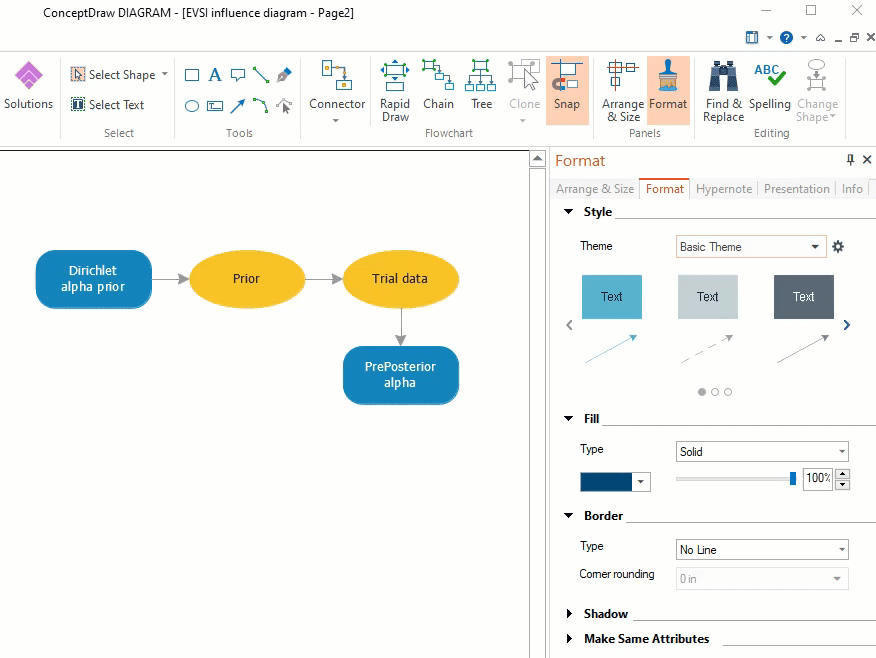Click the Clone tool

click(x=524, y=85)
